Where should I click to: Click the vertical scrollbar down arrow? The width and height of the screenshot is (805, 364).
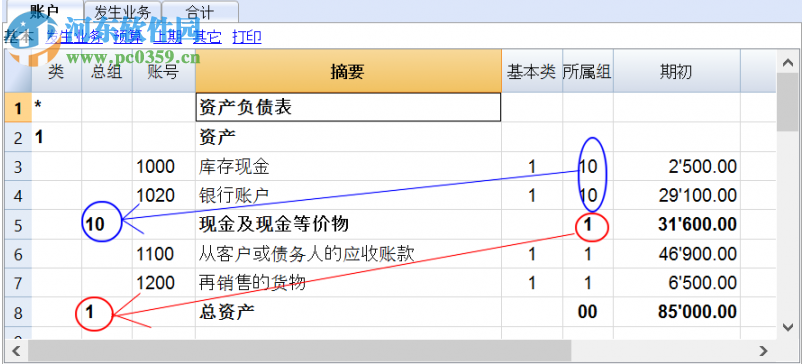(x=788, y=327)
